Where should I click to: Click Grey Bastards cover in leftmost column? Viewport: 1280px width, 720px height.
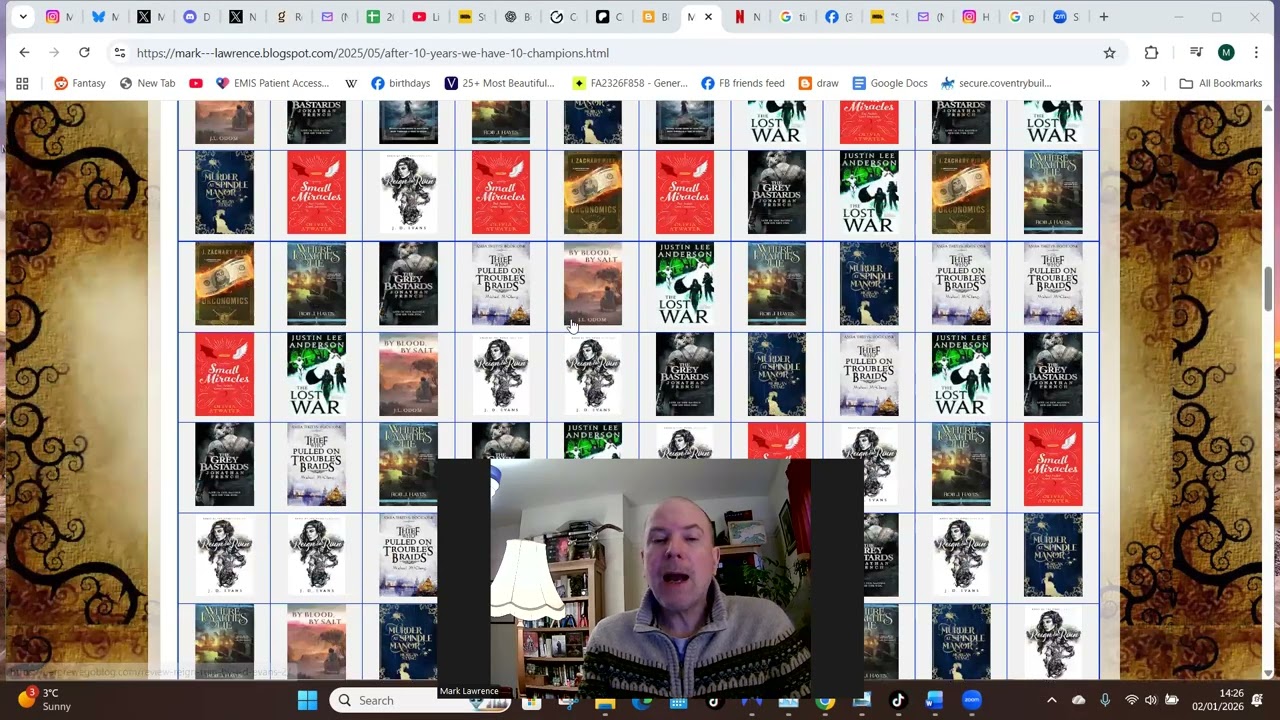(224, 465)
